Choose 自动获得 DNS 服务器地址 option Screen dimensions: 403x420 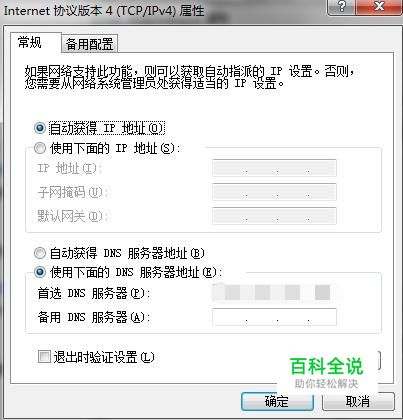tap(40, 253)
